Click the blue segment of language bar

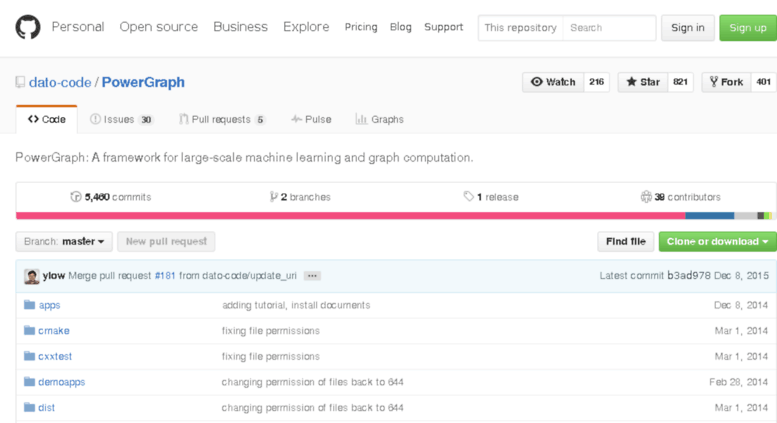coord(710,215)
